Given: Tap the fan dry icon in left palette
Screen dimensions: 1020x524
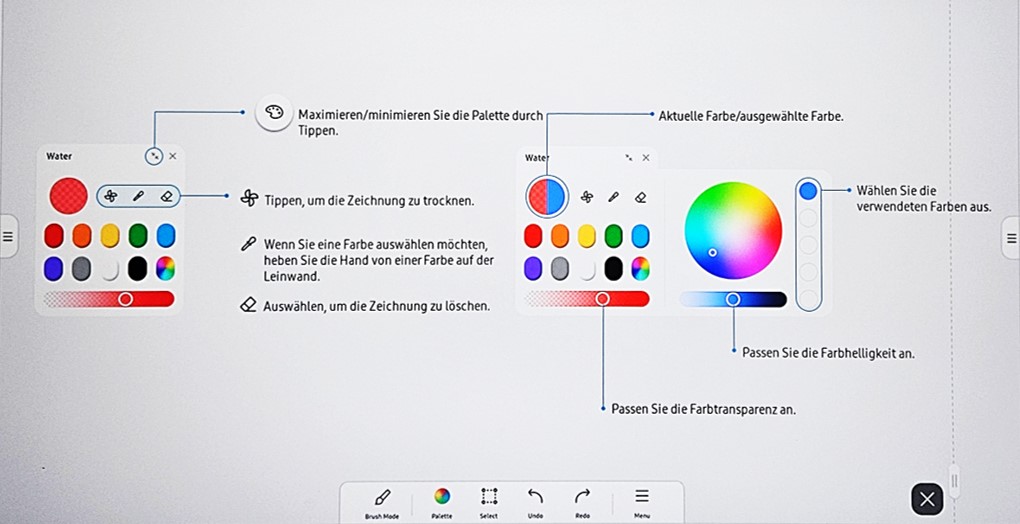Looking at the screenshot, I should click(111, 196).
